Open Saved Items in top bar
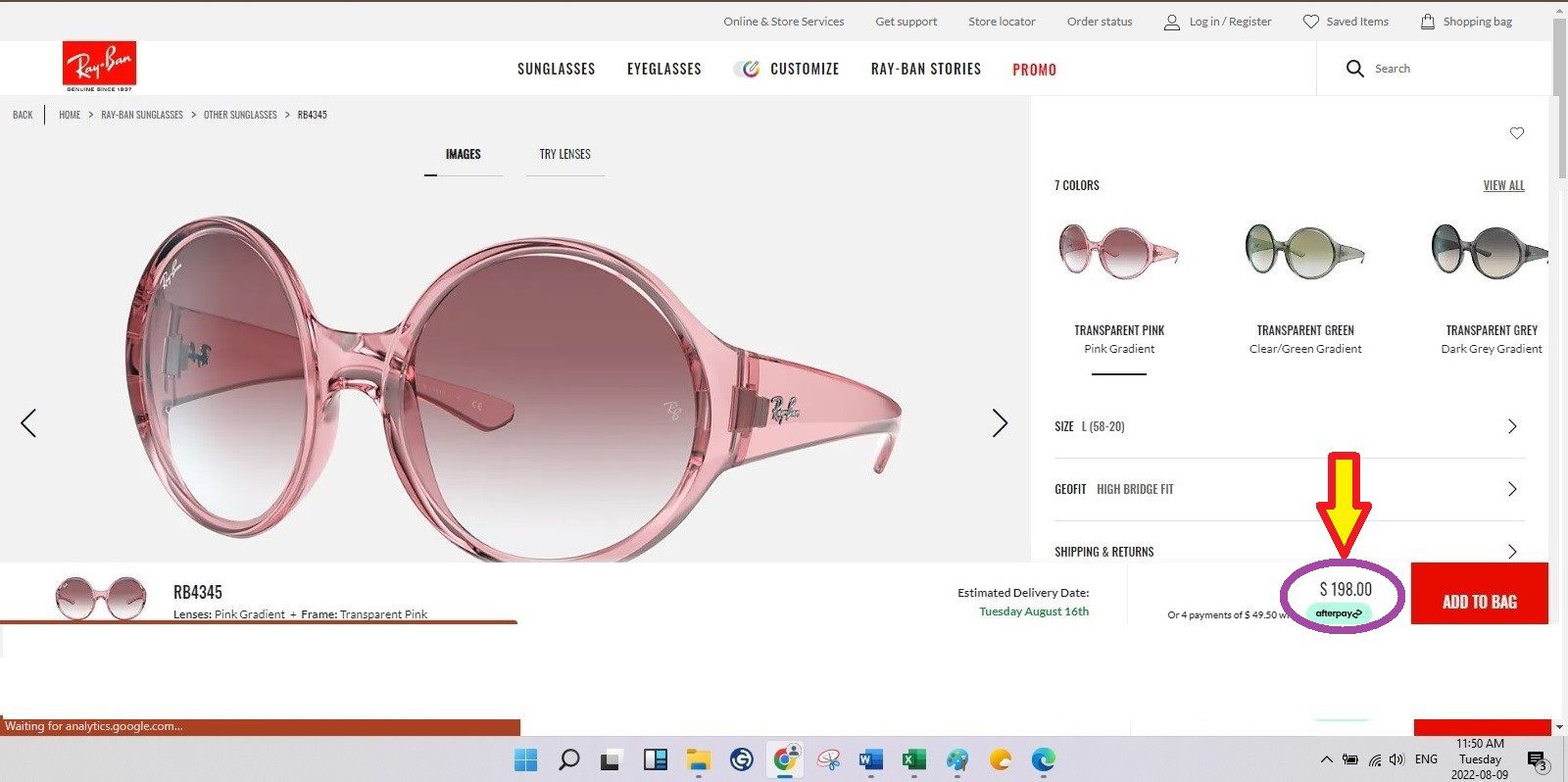Screen dimensions: 1568x782 pyautogui.click(x=1345, y=22)
